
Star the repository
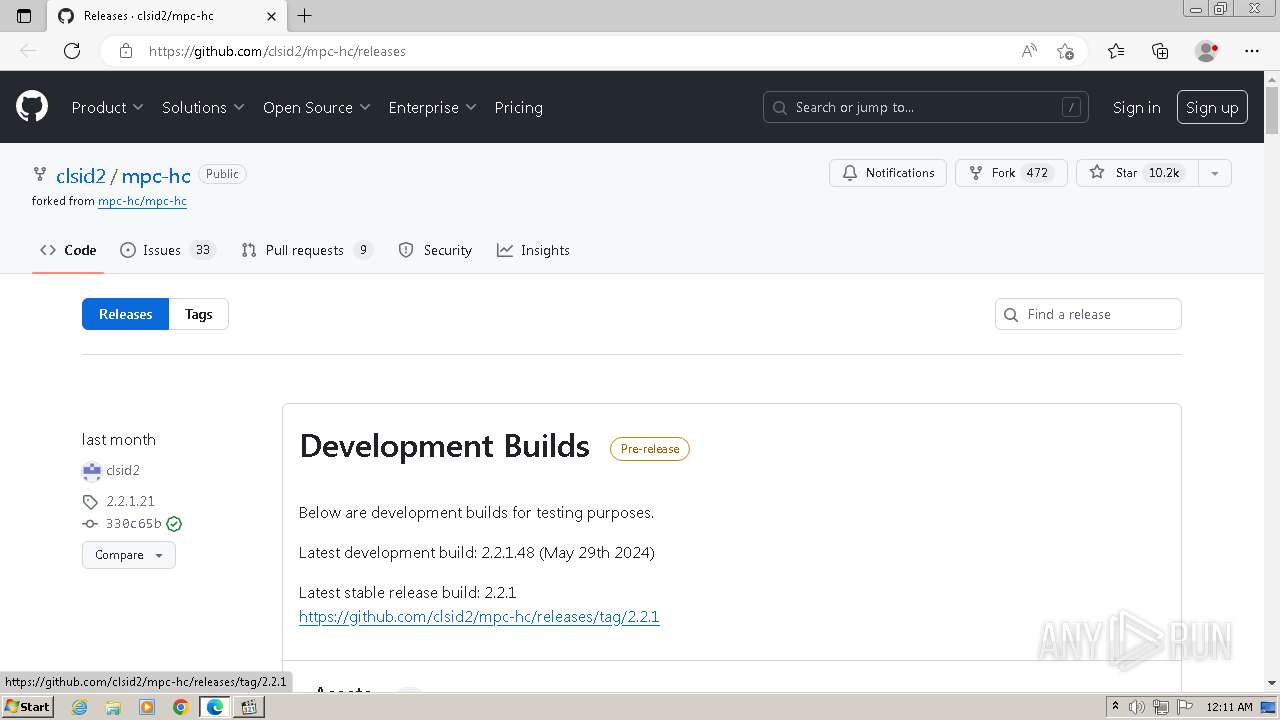tap(1137, 173)
